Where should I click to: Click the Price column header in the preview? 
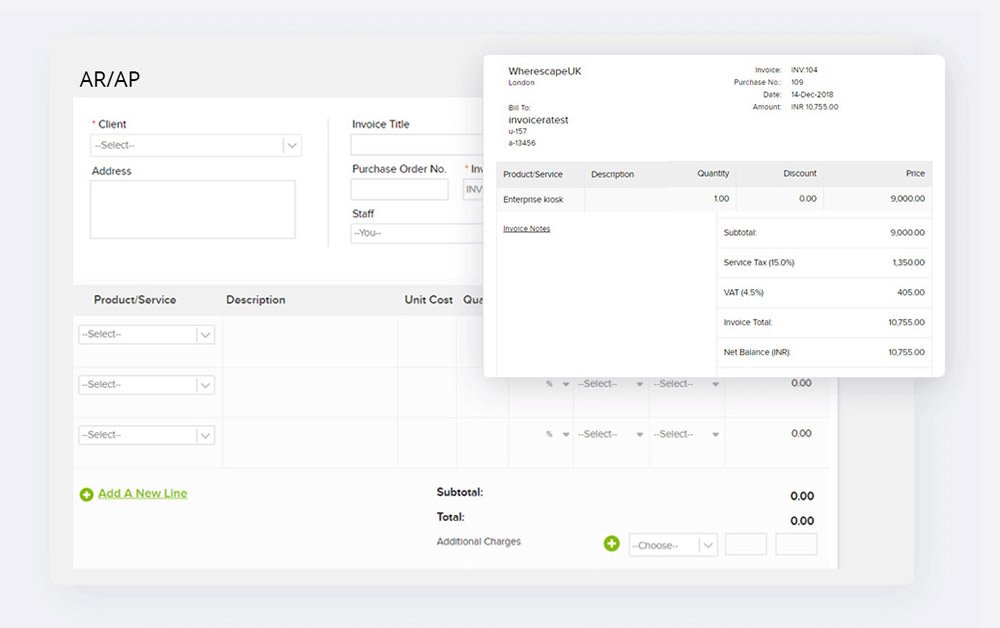pyautogui.click(x=915, y=173)
